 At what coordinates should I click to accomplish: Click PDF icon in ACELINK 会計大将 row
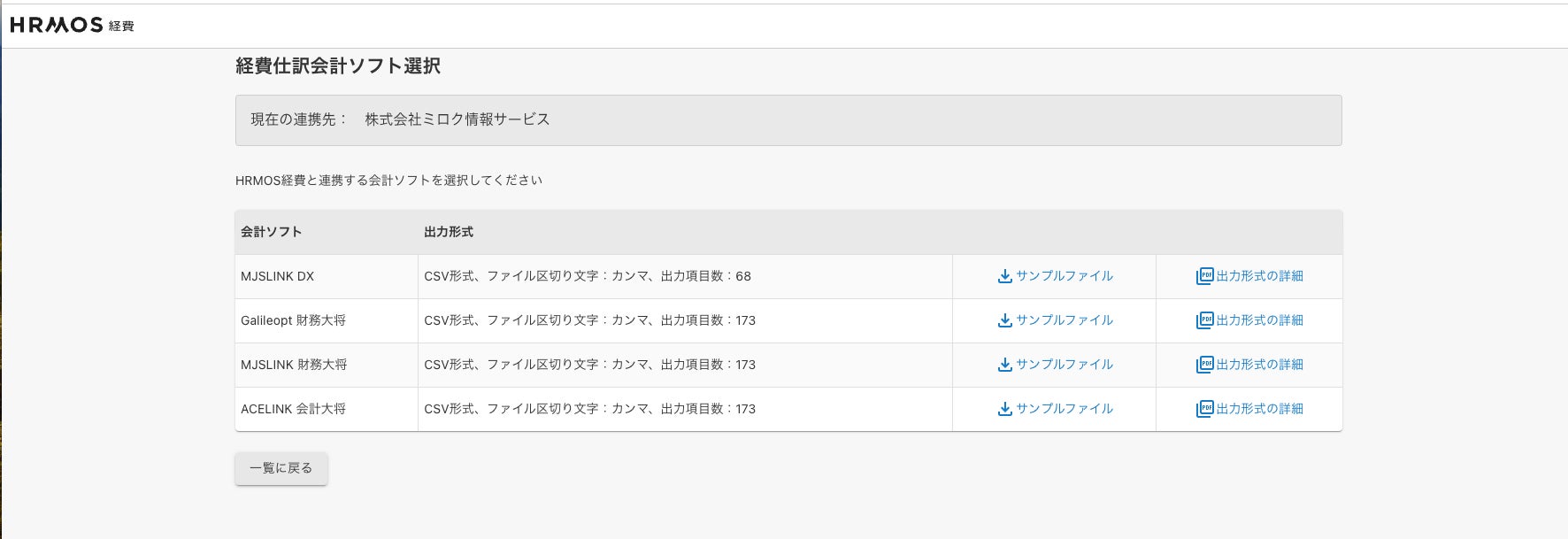click(1204, 409)
